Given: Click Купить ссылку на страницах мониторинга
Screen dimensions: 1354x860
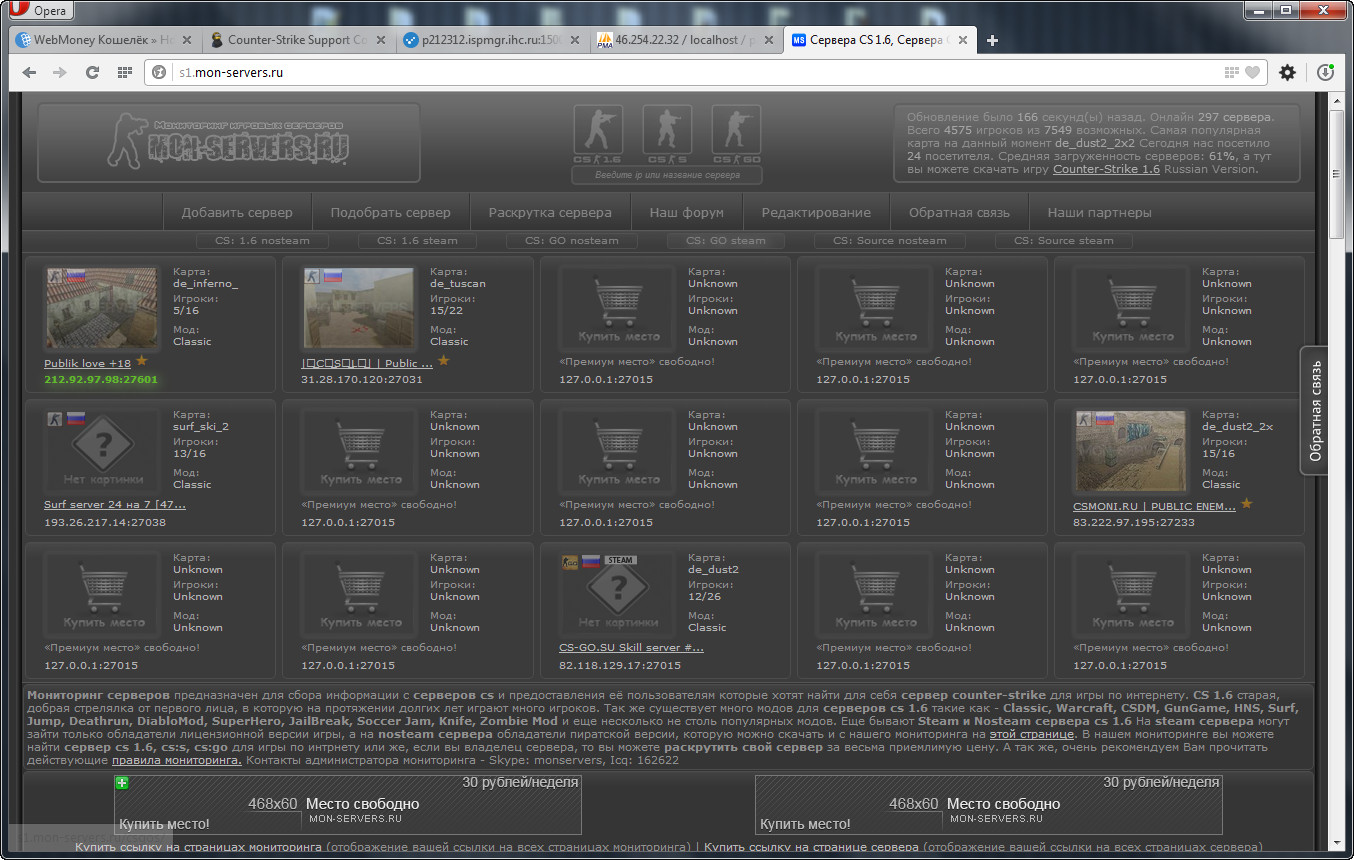Looking at the screenshot, I should 198,847.
